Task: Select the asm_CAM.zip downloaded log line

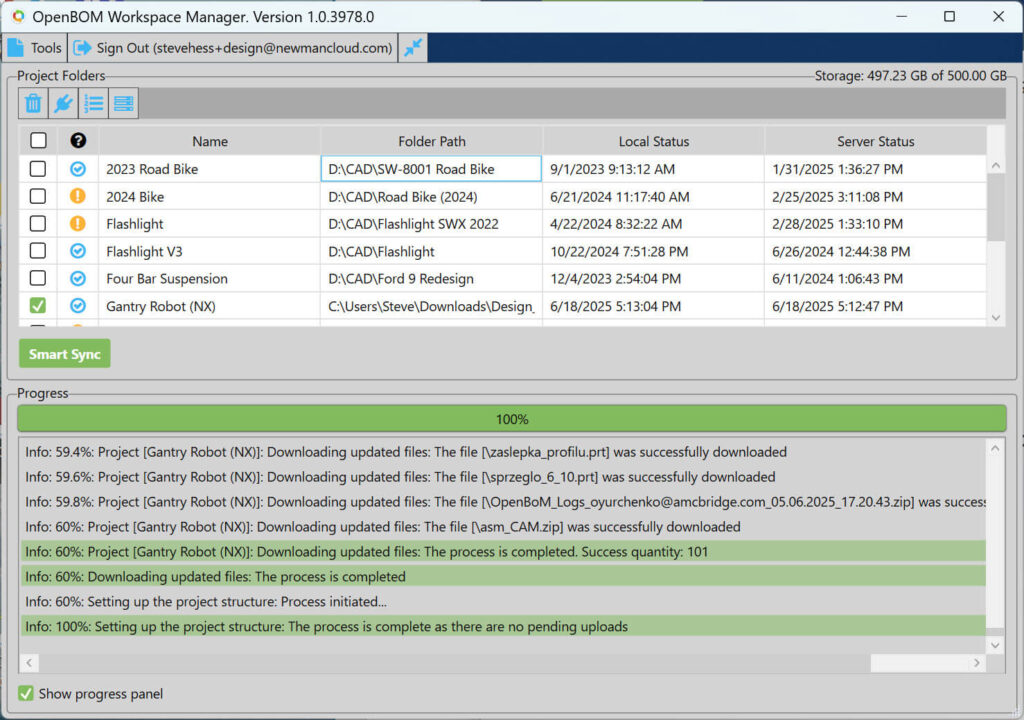Action: [503, 527]
